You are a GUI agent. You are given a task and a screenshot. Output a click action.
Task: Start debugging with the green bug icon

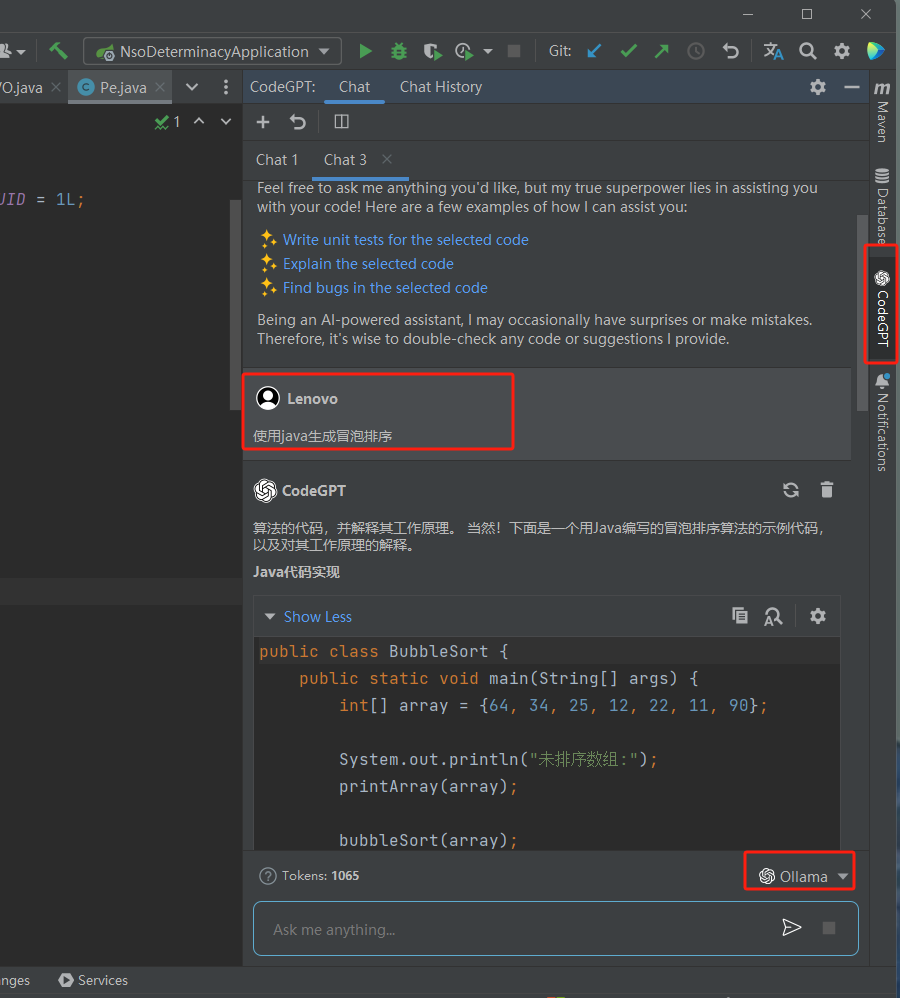pos(399,51)
